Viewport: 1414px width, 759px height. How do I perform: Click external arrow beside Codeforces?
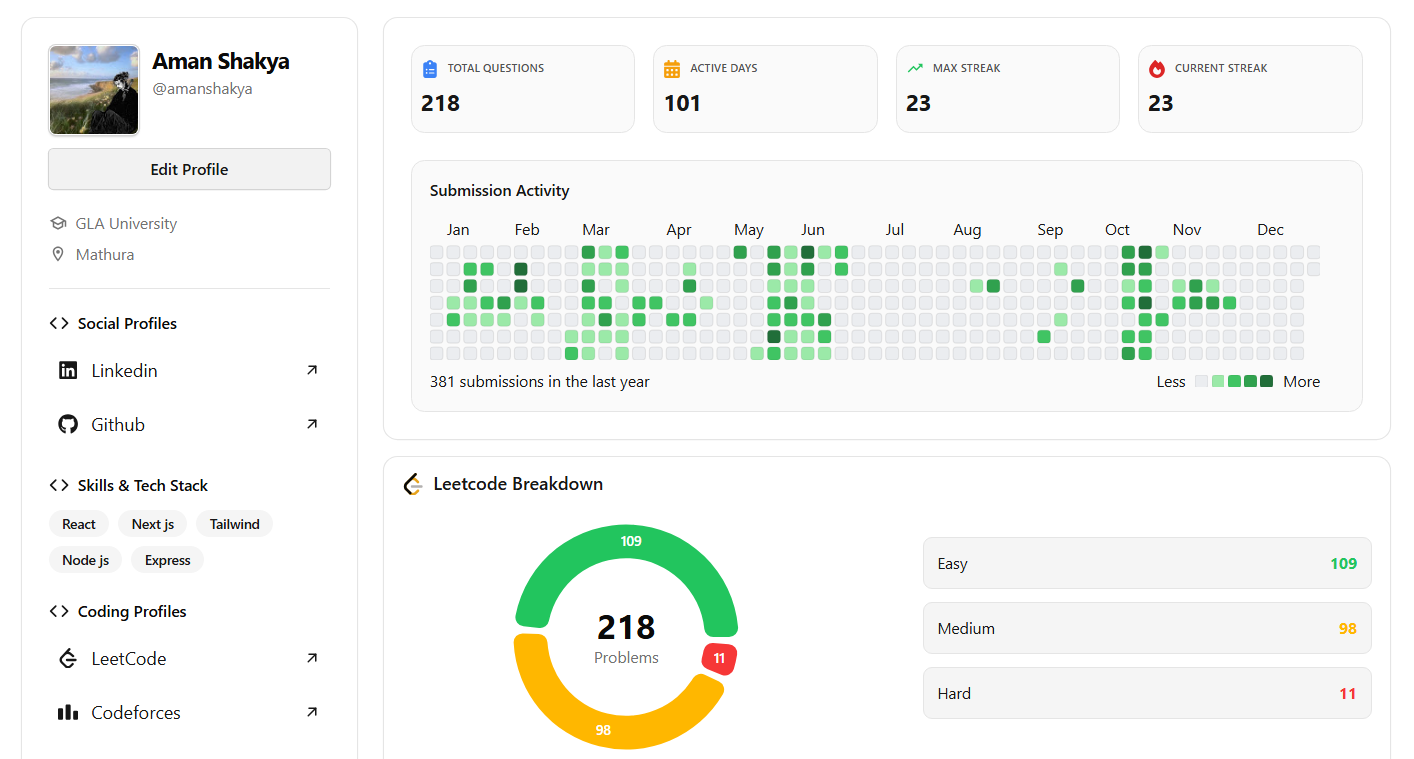[x=312, y=713]
